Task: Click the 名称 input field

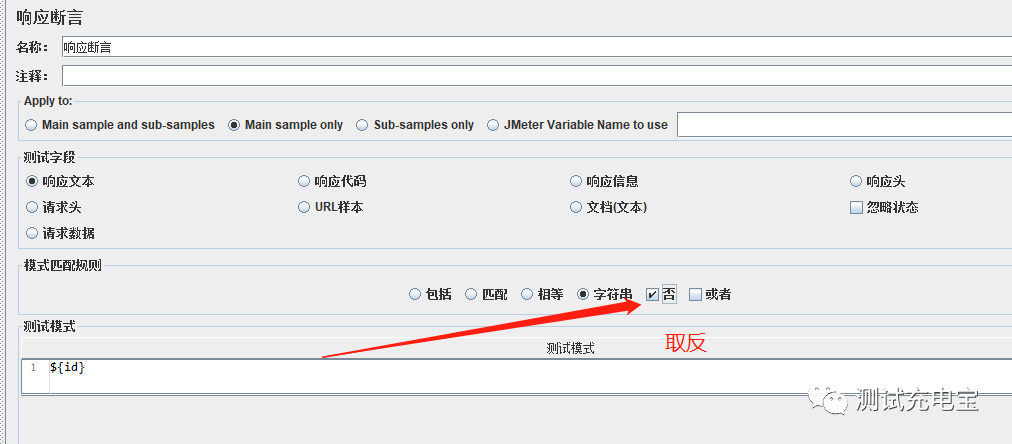Action: tap(537, 47)
